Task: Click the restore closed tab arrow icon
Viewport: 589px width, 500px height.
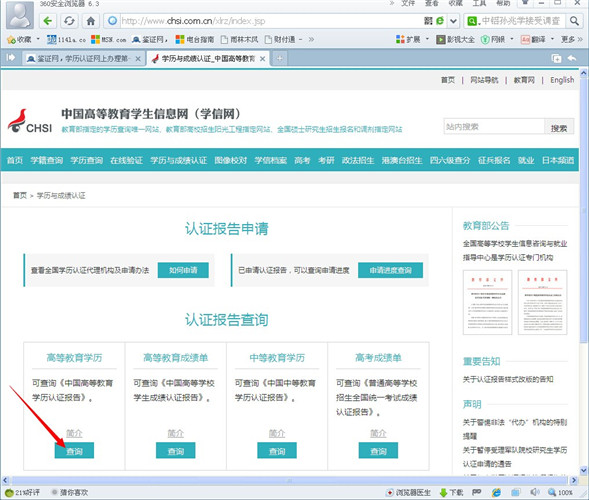Action: 572,58
